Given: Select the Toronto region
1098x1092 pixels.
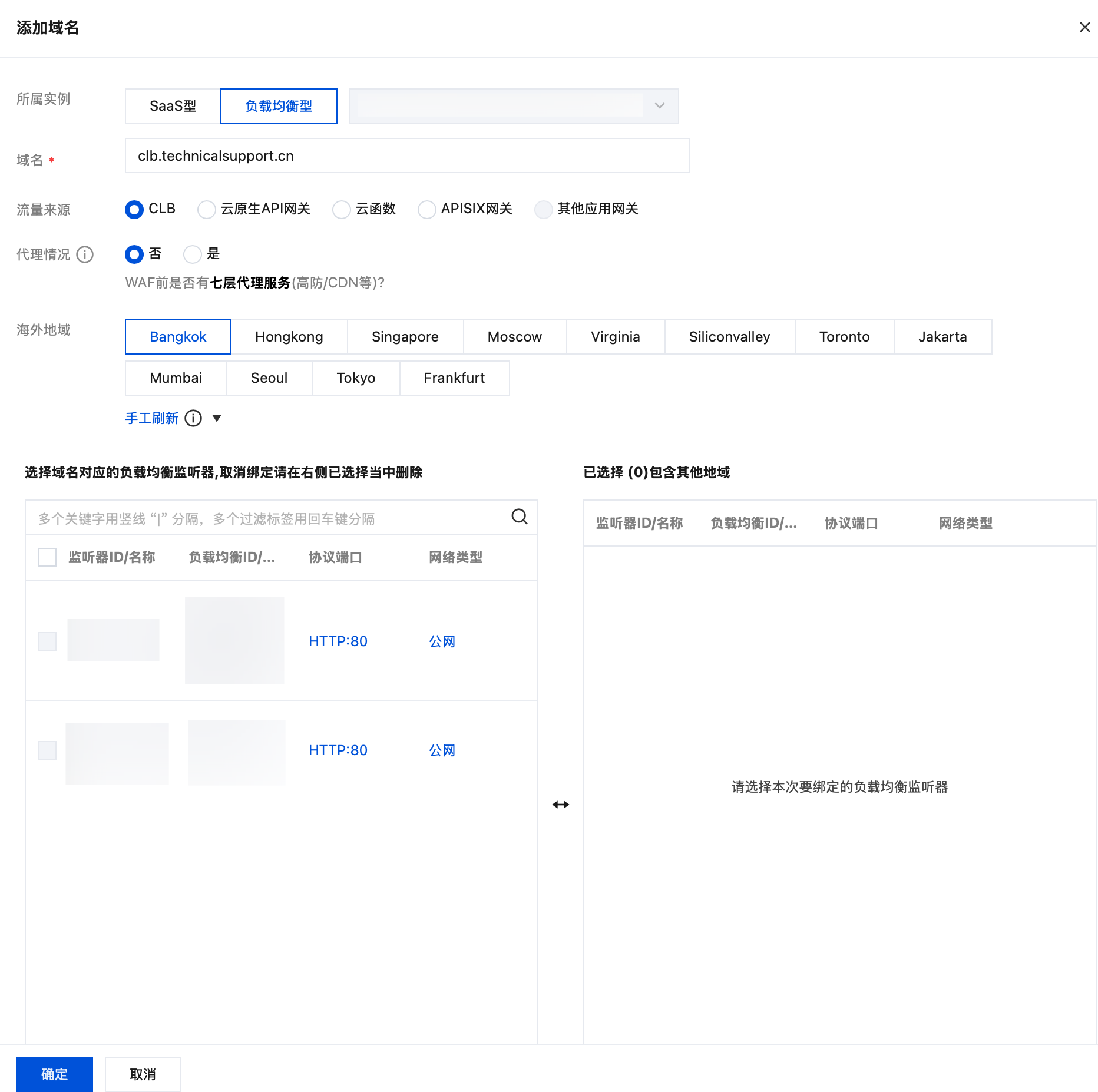Looking at the screenshot, I should pos(845,337).
